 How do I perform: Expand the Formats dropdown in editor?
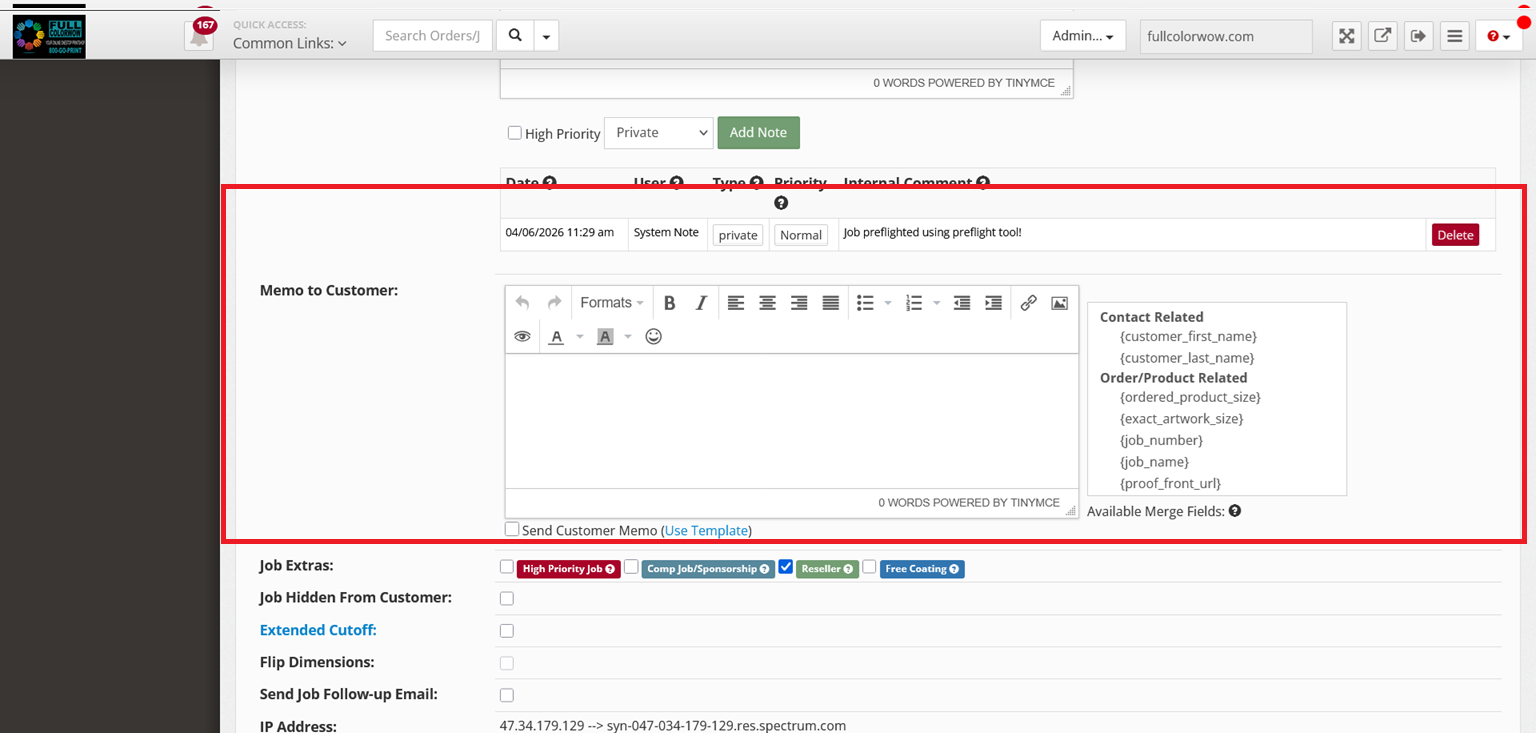611,303
